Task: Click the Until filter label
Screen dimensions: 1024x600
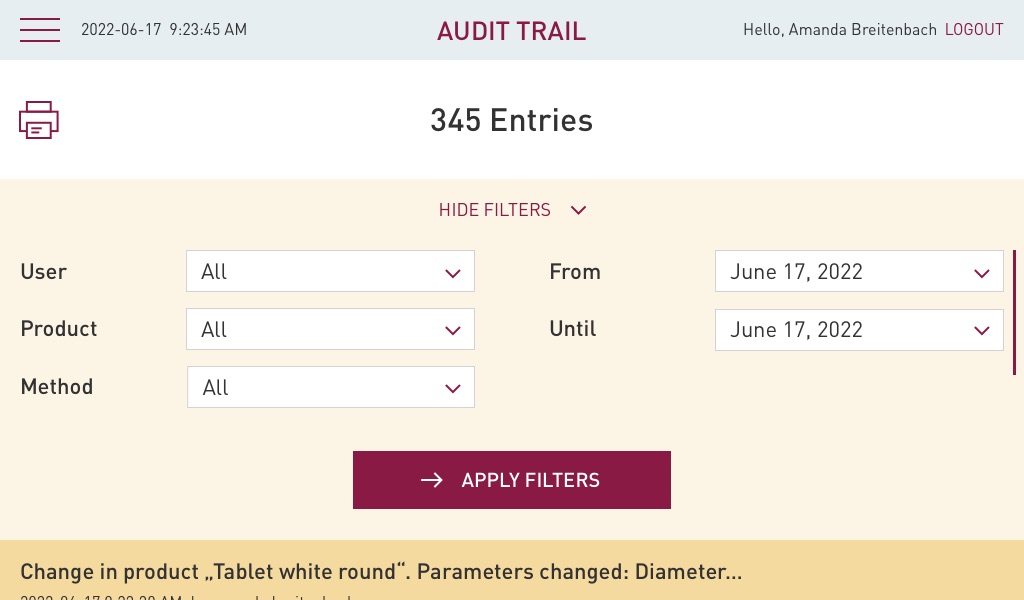Action: coord(573,329)
